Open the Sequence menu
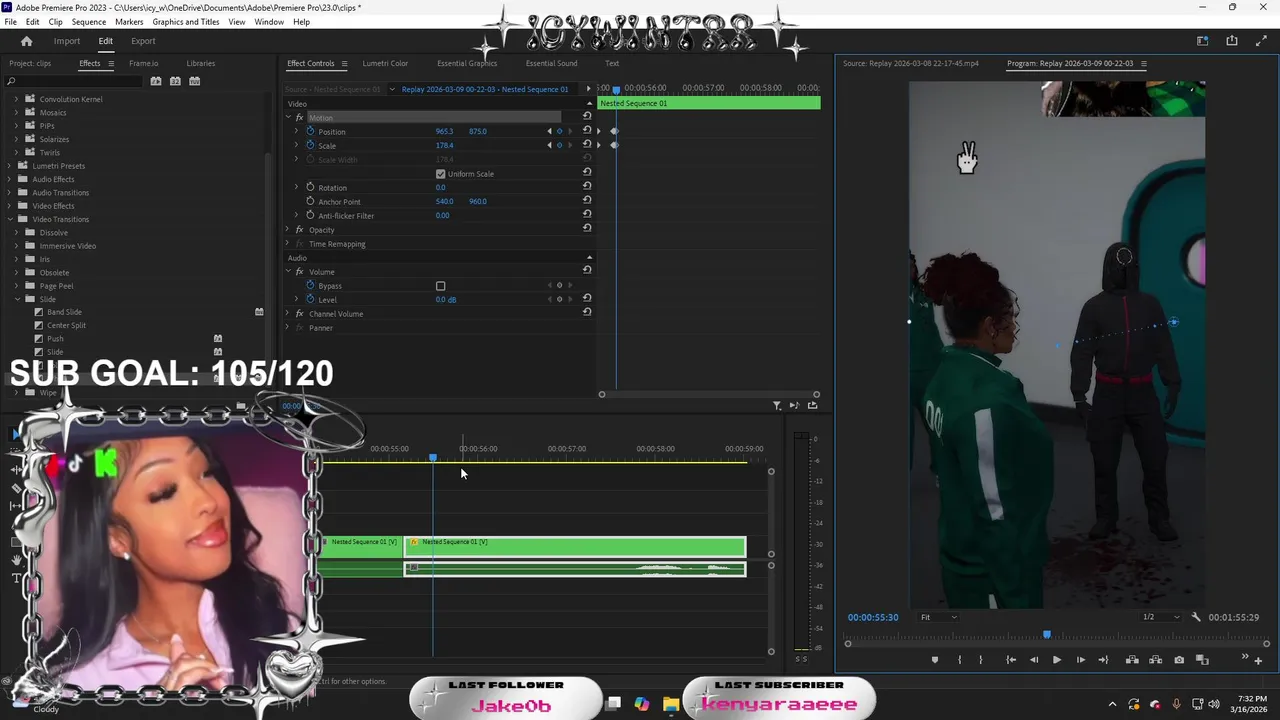 89,22
